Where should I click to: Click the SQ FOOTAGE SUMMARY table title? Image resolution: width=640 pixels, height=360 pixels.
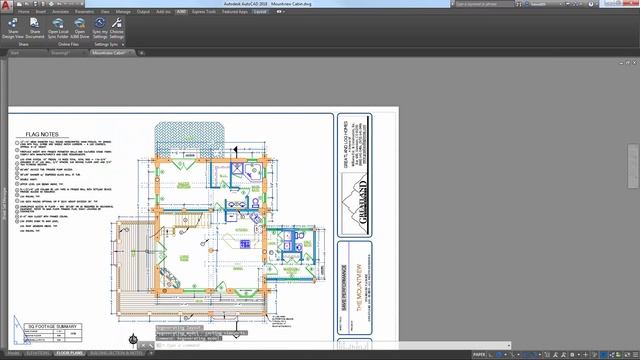[x=53, y=327]
